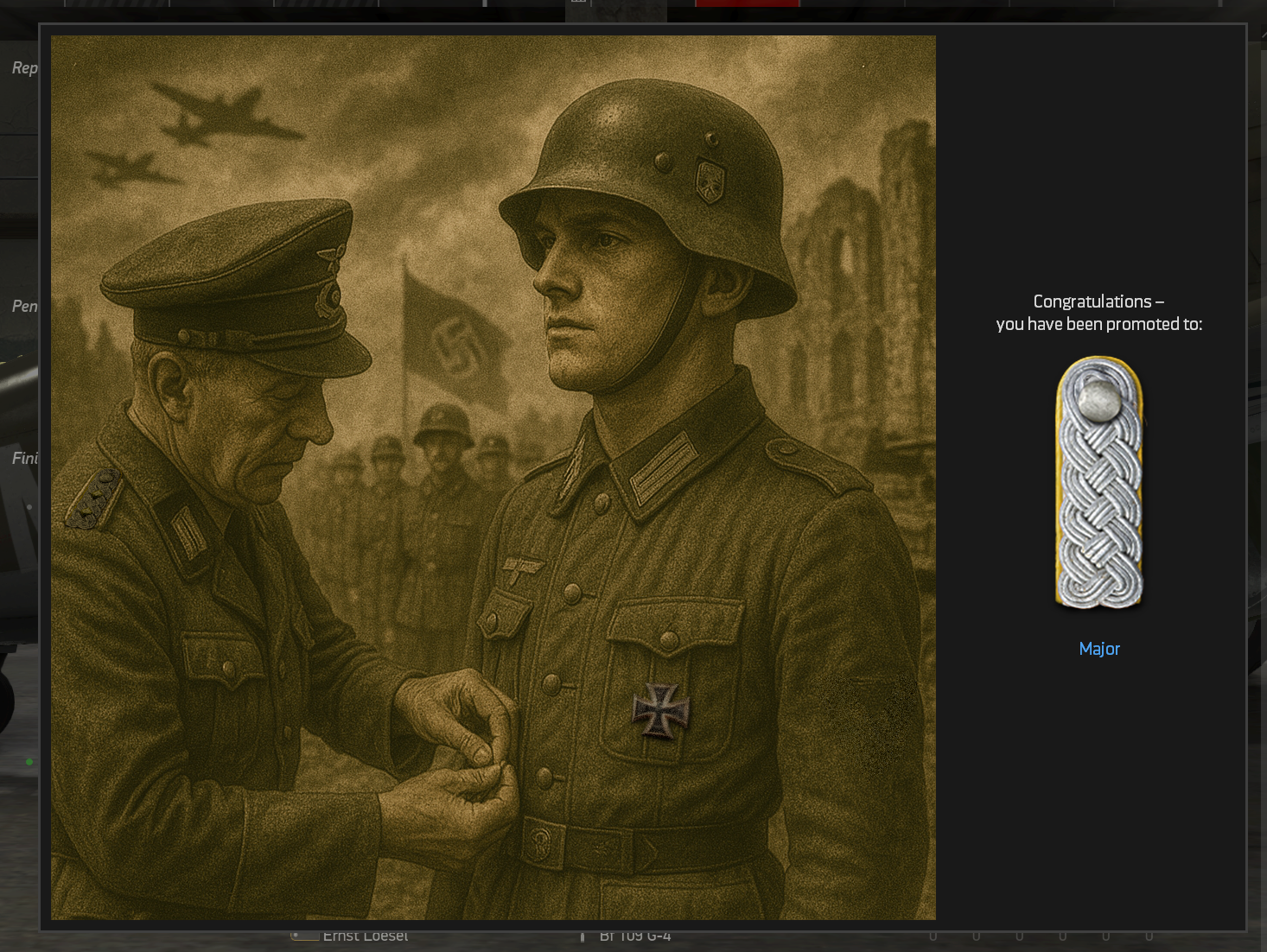
Task: Select pilot Ernst Loesel in background roster
Action: (365, 936)
